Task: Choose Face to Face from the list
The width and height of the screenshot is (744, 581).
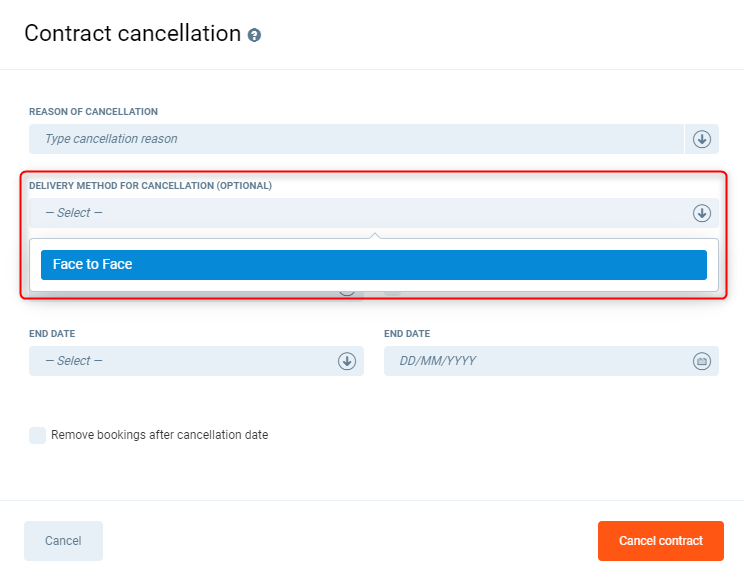Action: click(373, 265)
